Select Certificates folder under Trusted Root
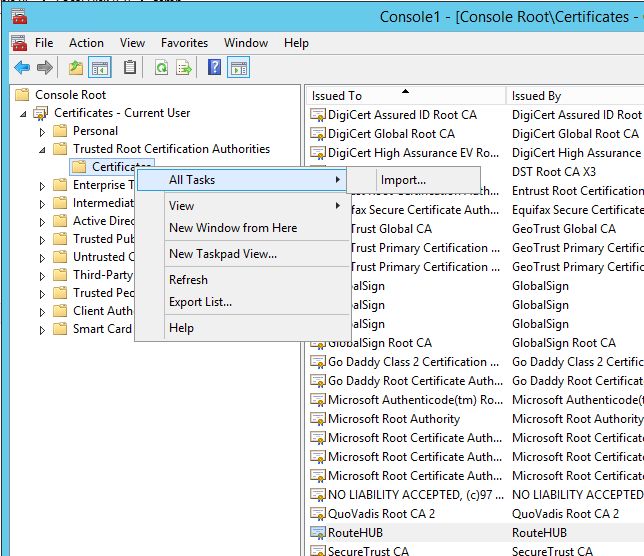Image resolution: width=644 pixels, height=556 pixels. [113, 167]
